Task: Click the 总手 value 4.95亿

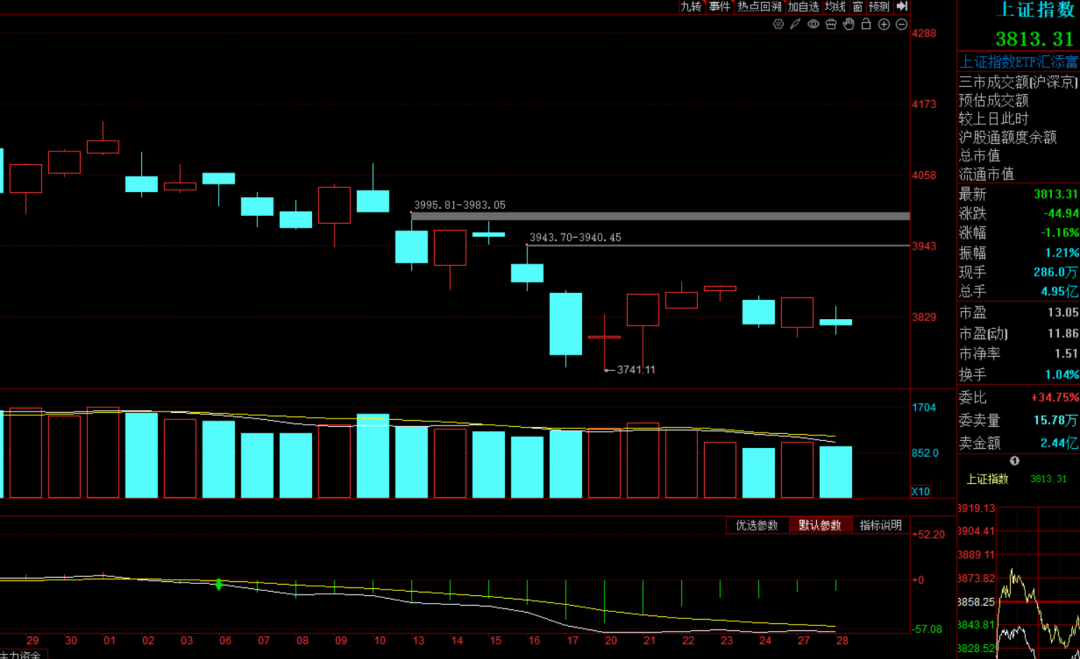Action: (x=1059, y=291)
